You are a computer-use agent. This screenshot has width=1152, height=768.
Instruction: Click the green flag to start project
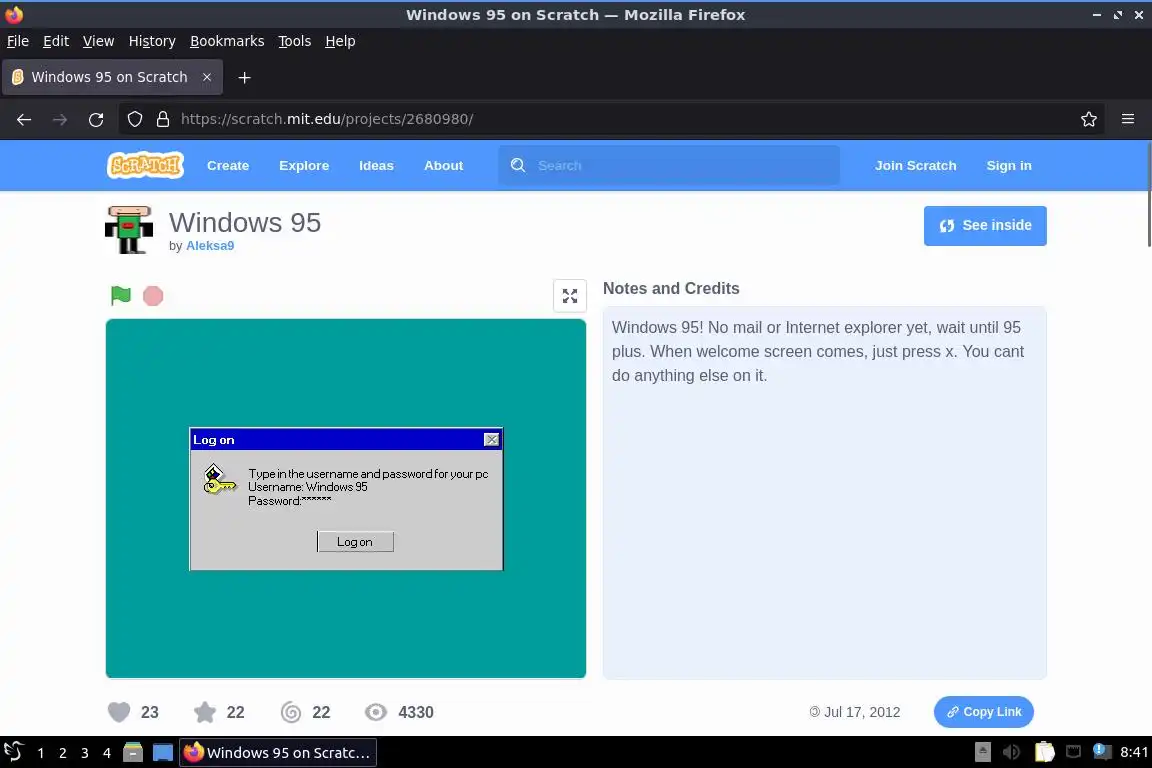pos(120,295)
